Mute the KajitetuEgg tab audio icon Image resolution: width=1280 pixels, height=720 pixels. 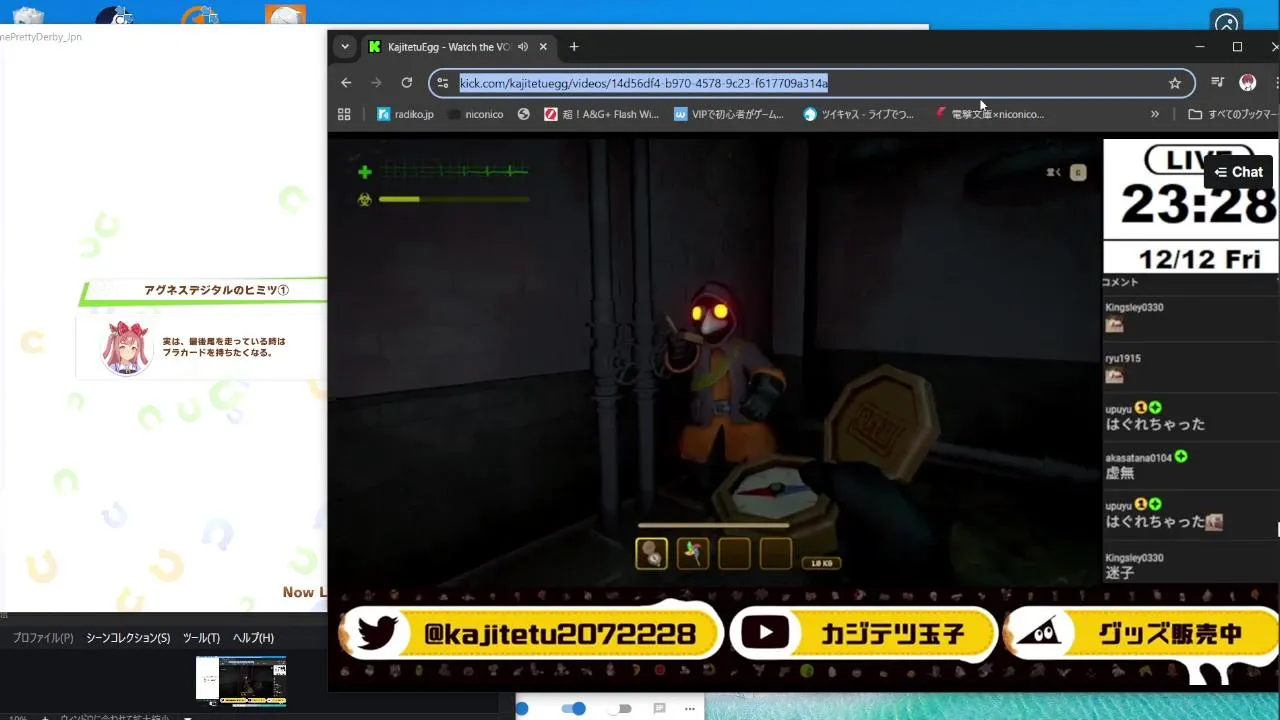(523, 47)
